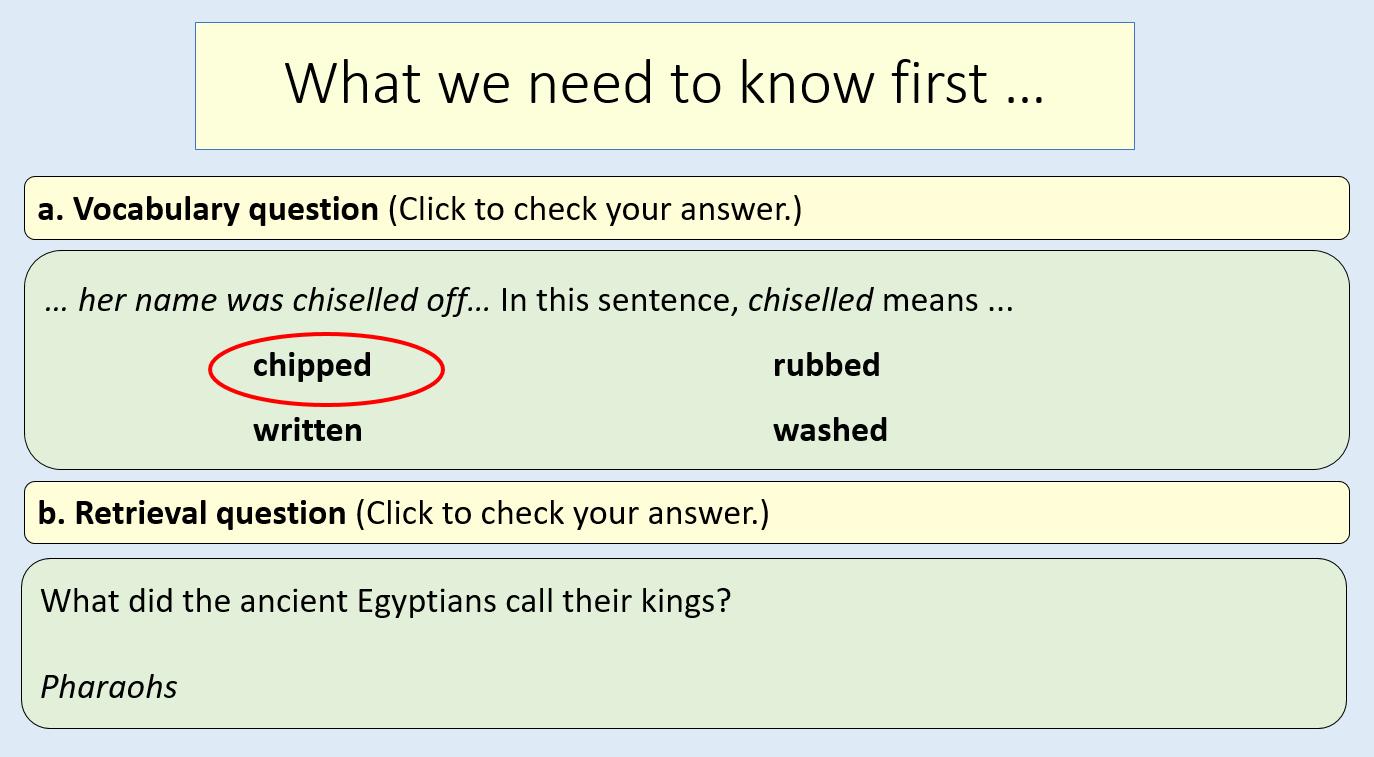
Task: Click 'Click to check your answer' in vocabulary bar
Action: 595,209
